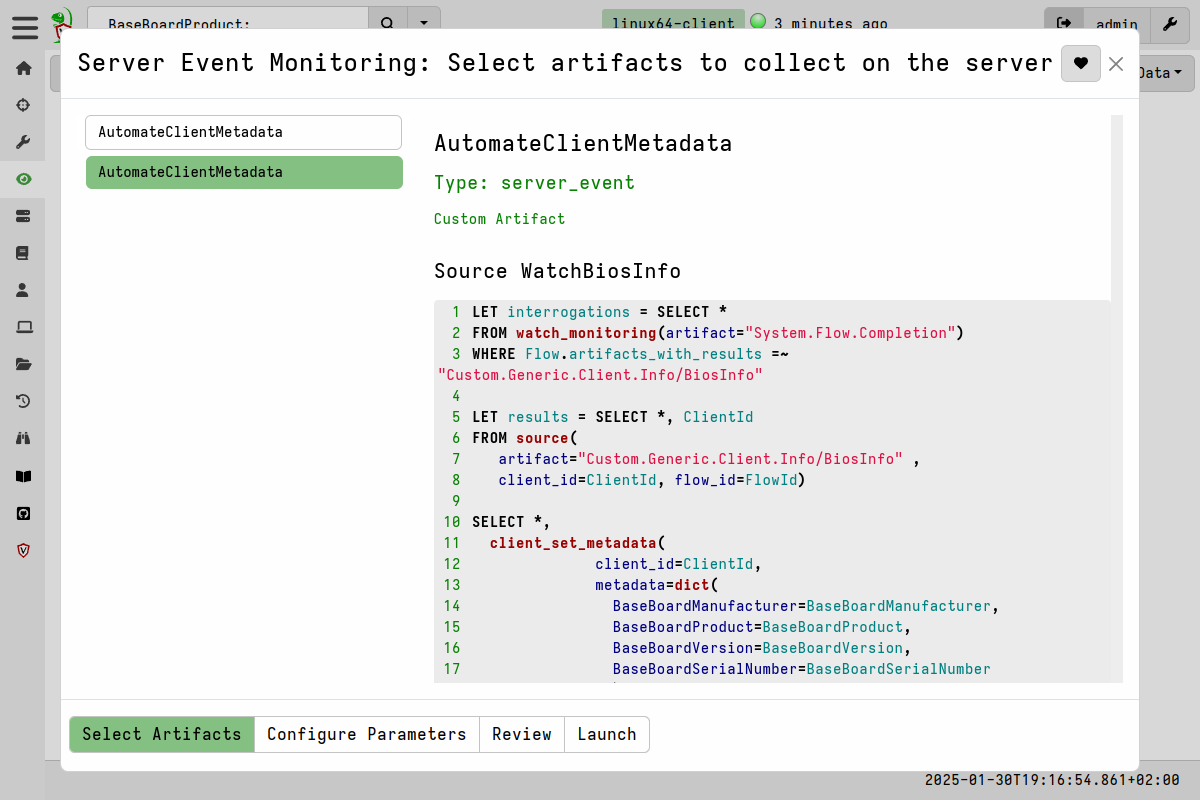Image resolution: width=1200 pixels, height=800 pixels.
Task: Open the Notebooks icon in the sidebar
Action: (x=22, y=253)
